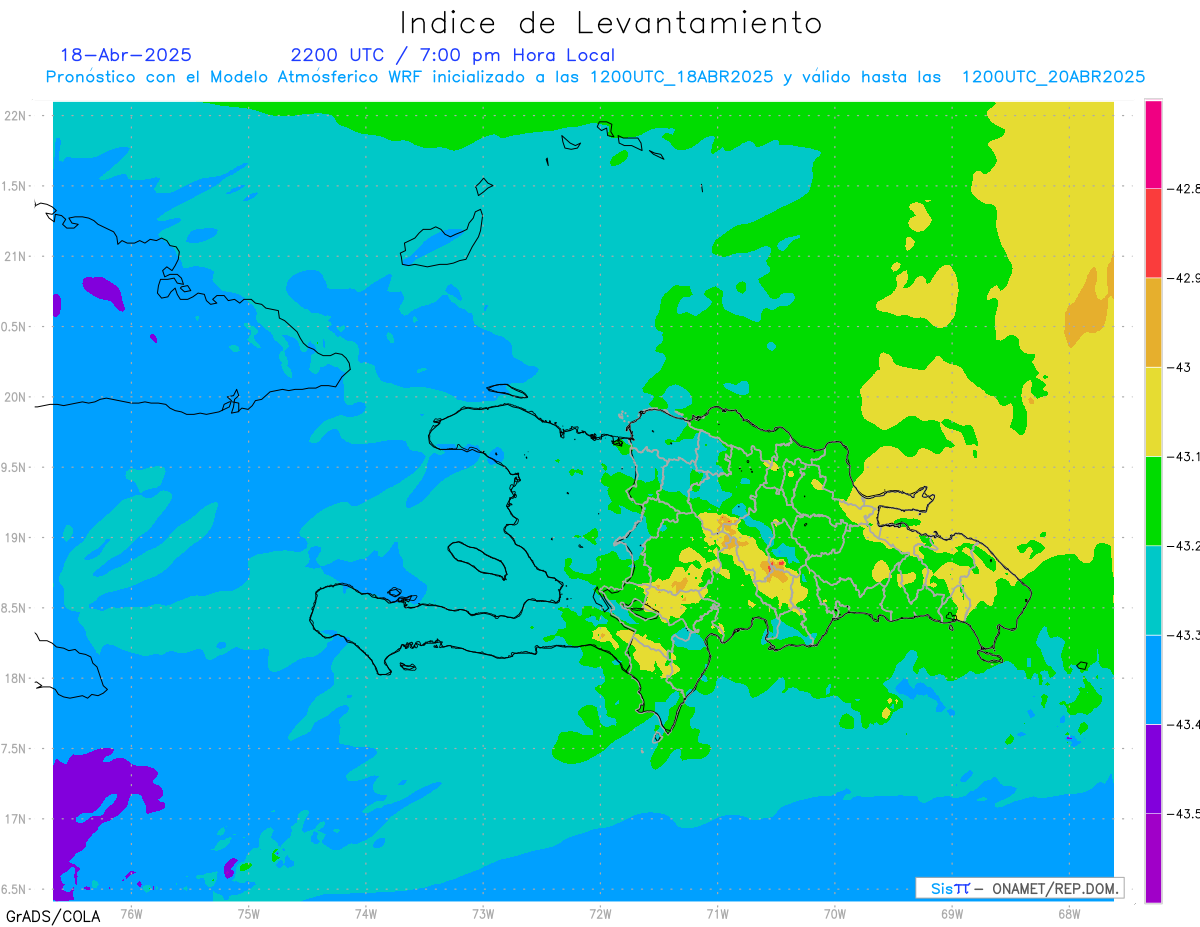Click the 74W longitude label

366,913
